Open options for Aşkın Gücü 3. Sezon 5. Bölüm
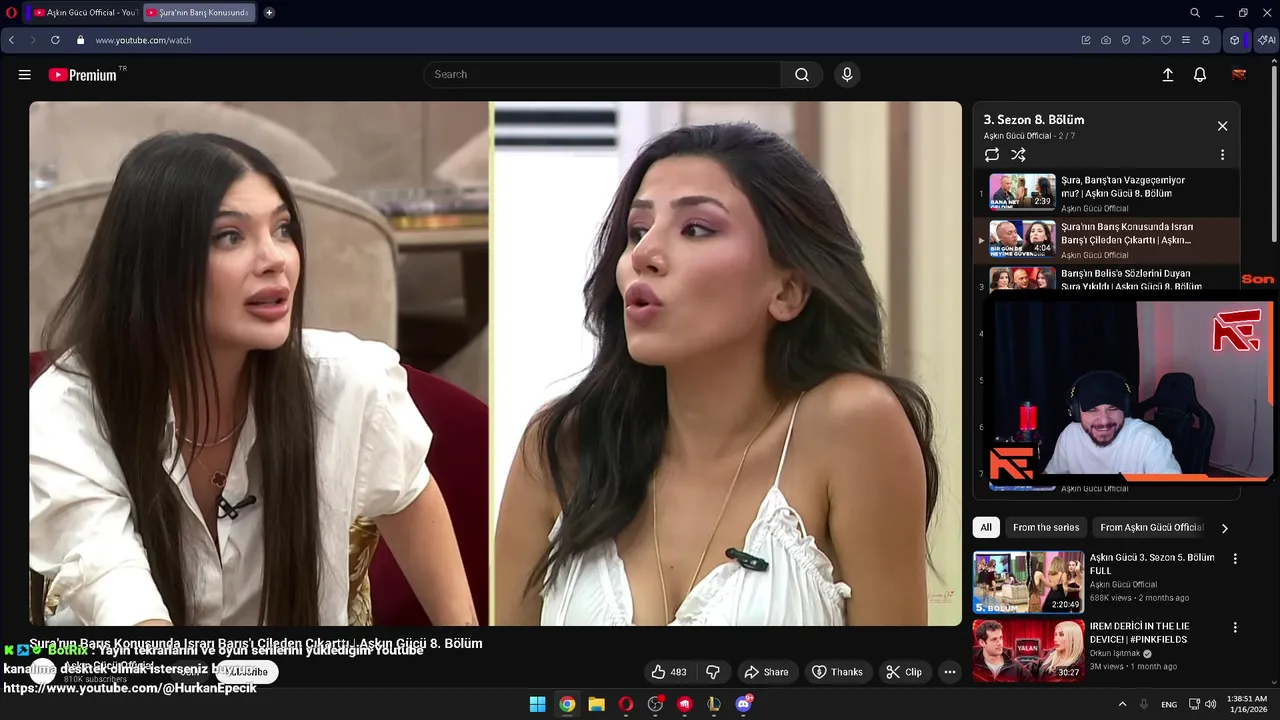This screenshot has width=1280, height=720. pyautogui.click(x=1235, y=559)
